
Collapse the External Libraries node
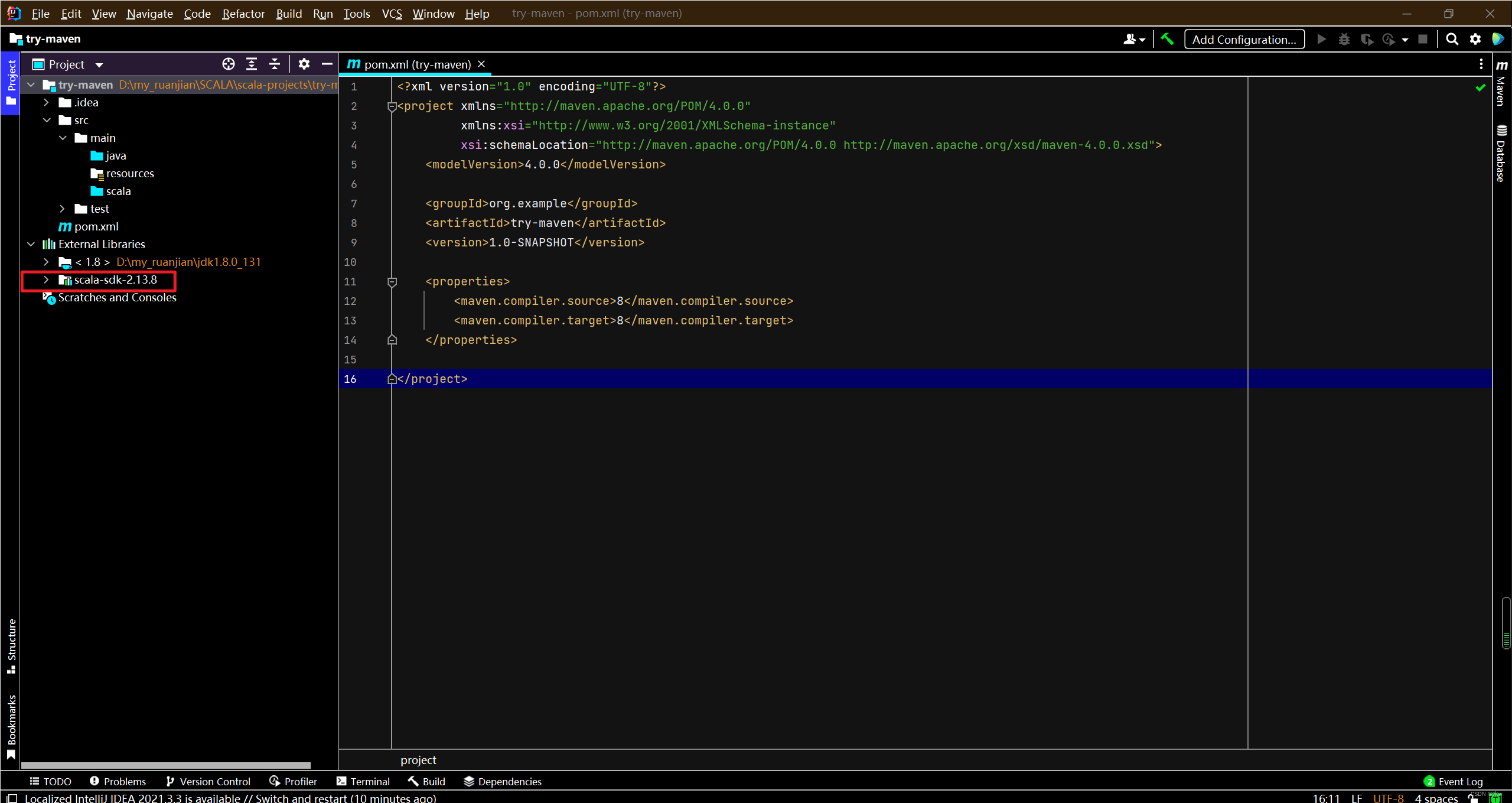click(x=31, y=244)
